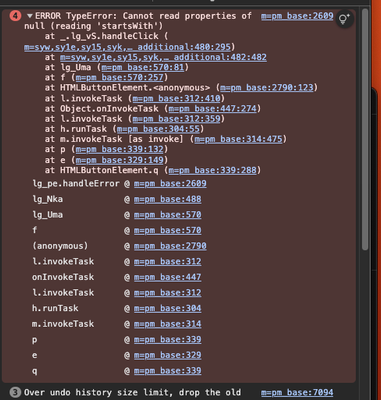
Task: Open link m=pm_base:570:81 after lg_Uma
Action: [x=143, y=67]
